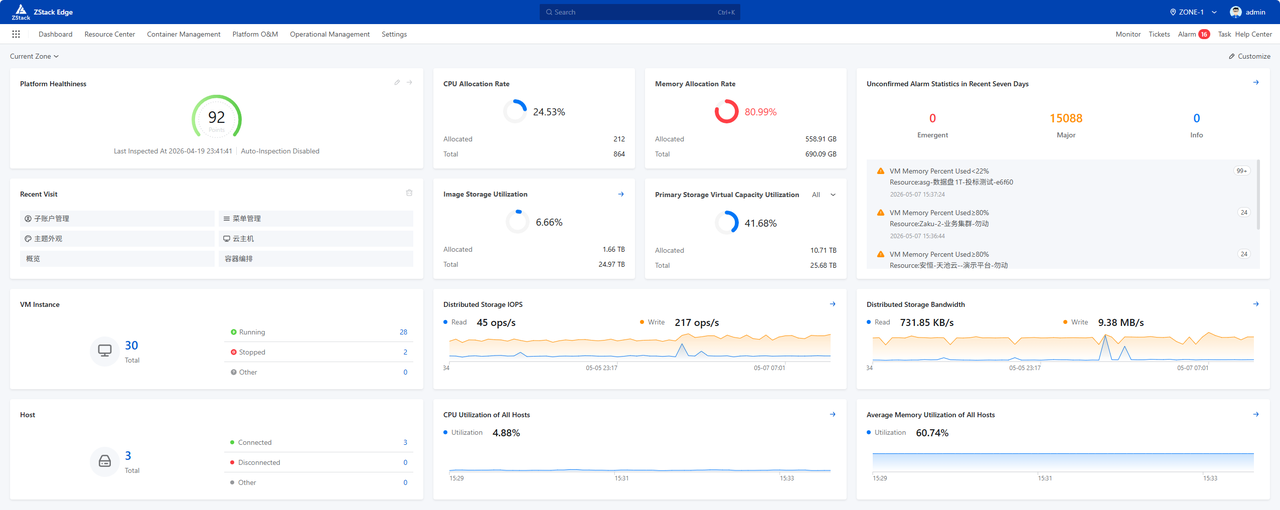Image resolution: width=1280 pixels, height=510 pixels.
Task: Click the Running status green icon
Action: point(234,332)
